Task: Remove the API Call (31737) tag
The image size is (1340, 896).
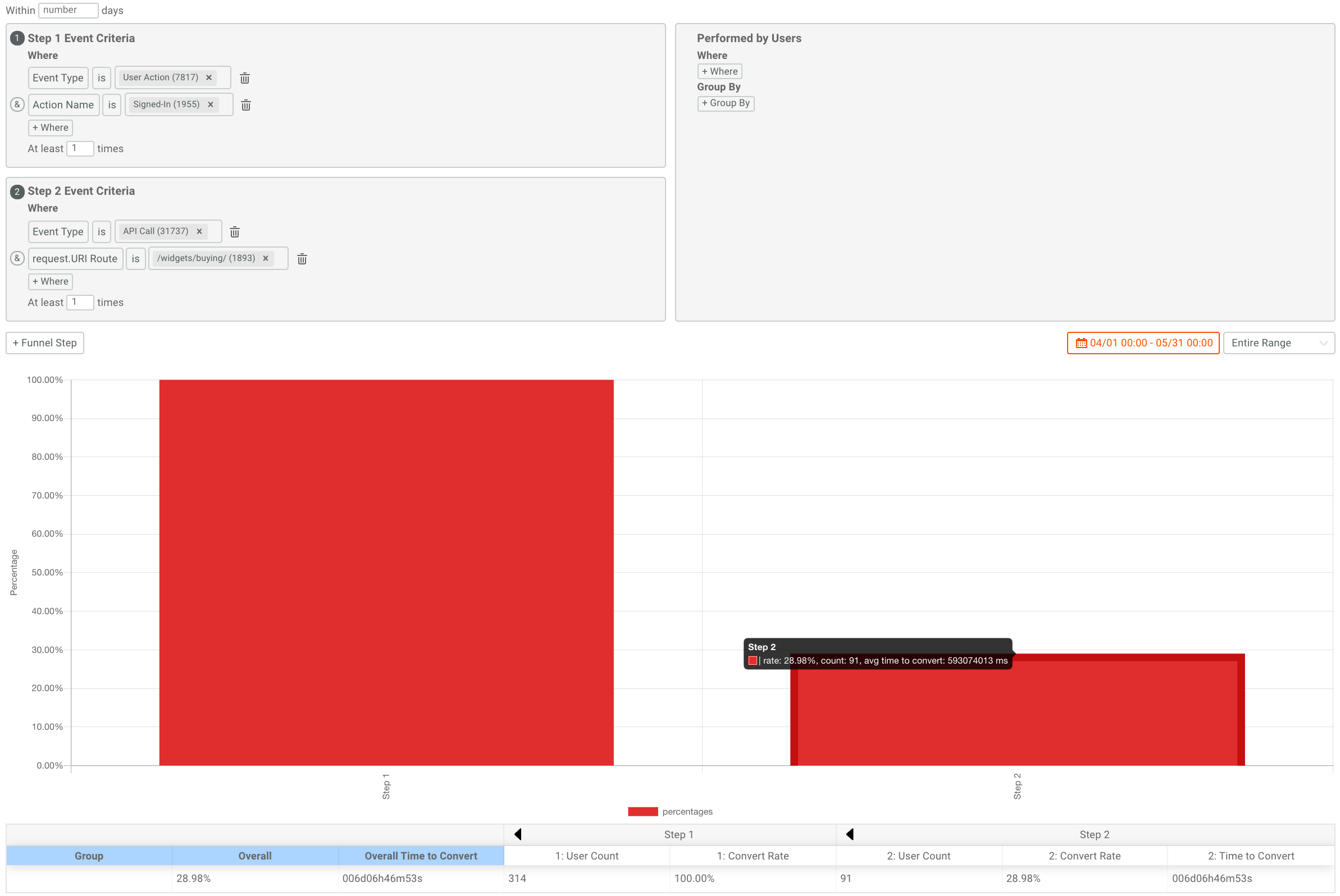Action: [199, 231]
